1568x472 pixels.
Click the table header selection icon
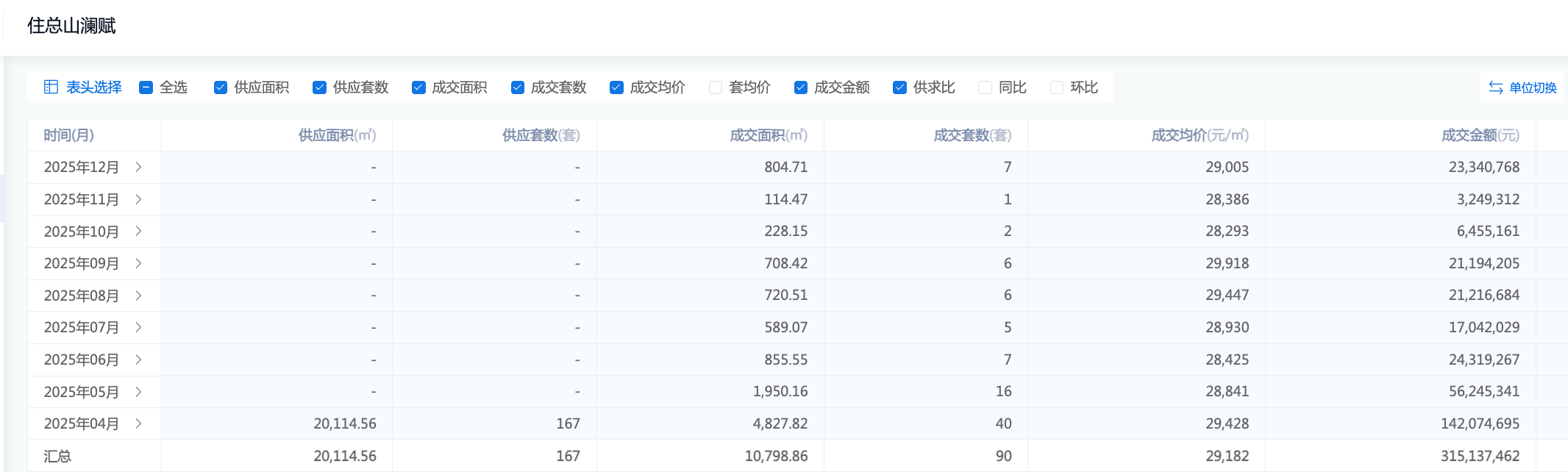click(x=51, y=87)
